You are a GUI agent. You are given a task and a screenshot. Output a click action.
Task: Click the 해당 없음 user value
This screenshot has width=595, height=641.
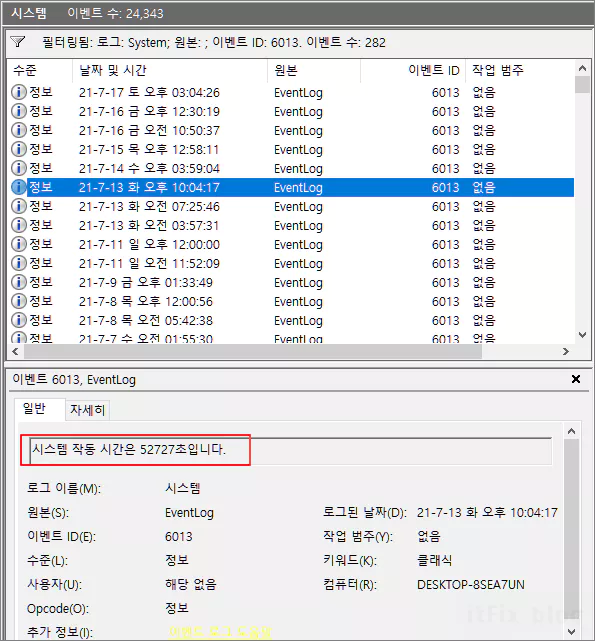pyautogui.click(x=191, y=584)
